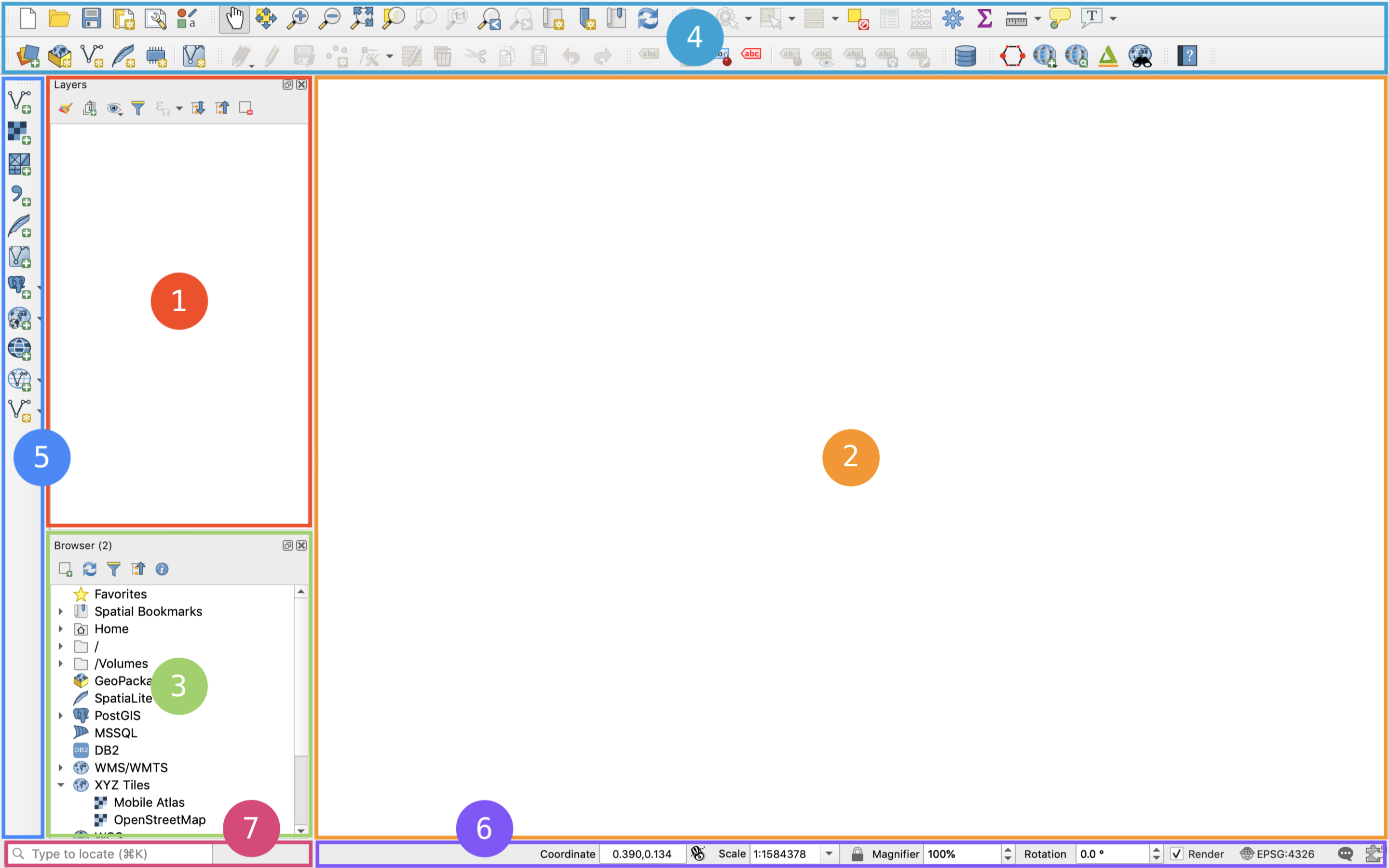Toggle the Render checkbox in the status bar
The image size is (1389, 868).
1177,854
